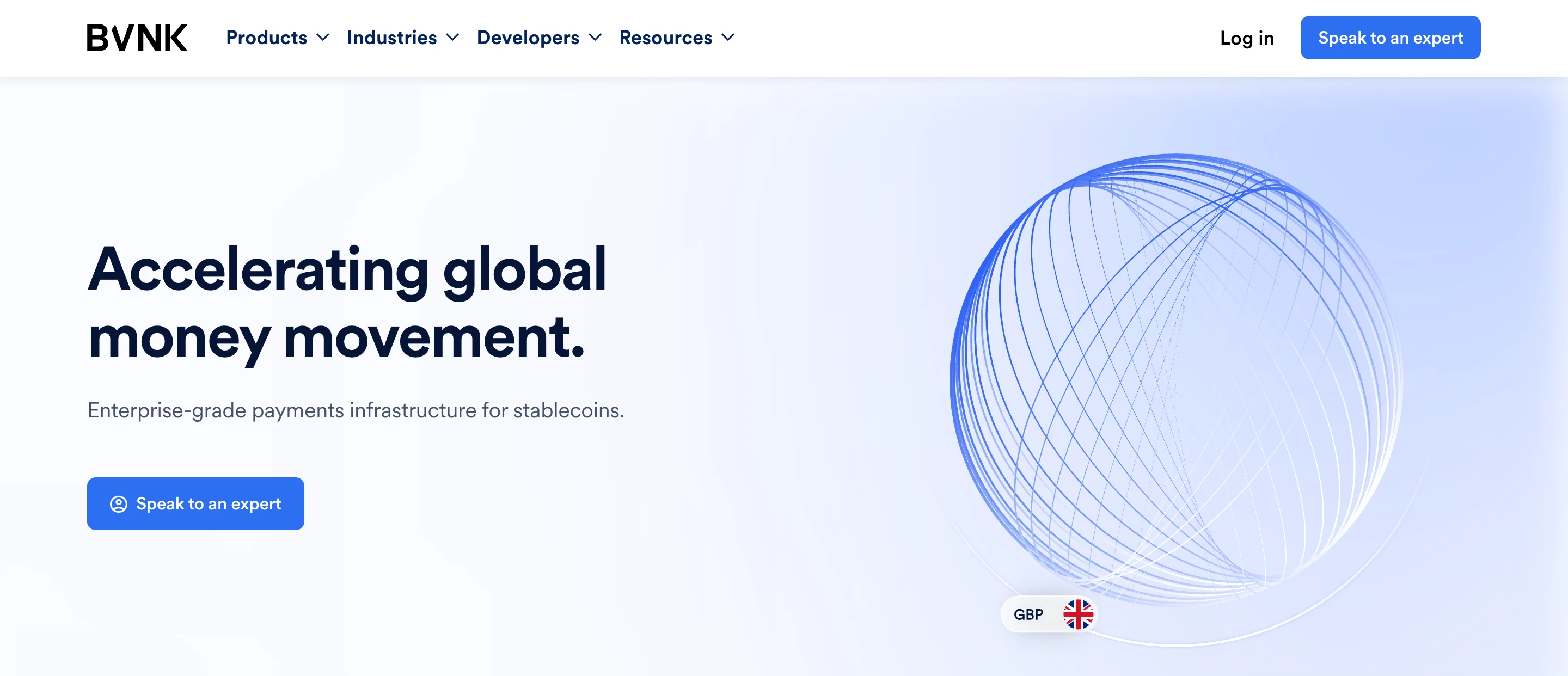Click hero Speak to an expert button

[195, 503]
